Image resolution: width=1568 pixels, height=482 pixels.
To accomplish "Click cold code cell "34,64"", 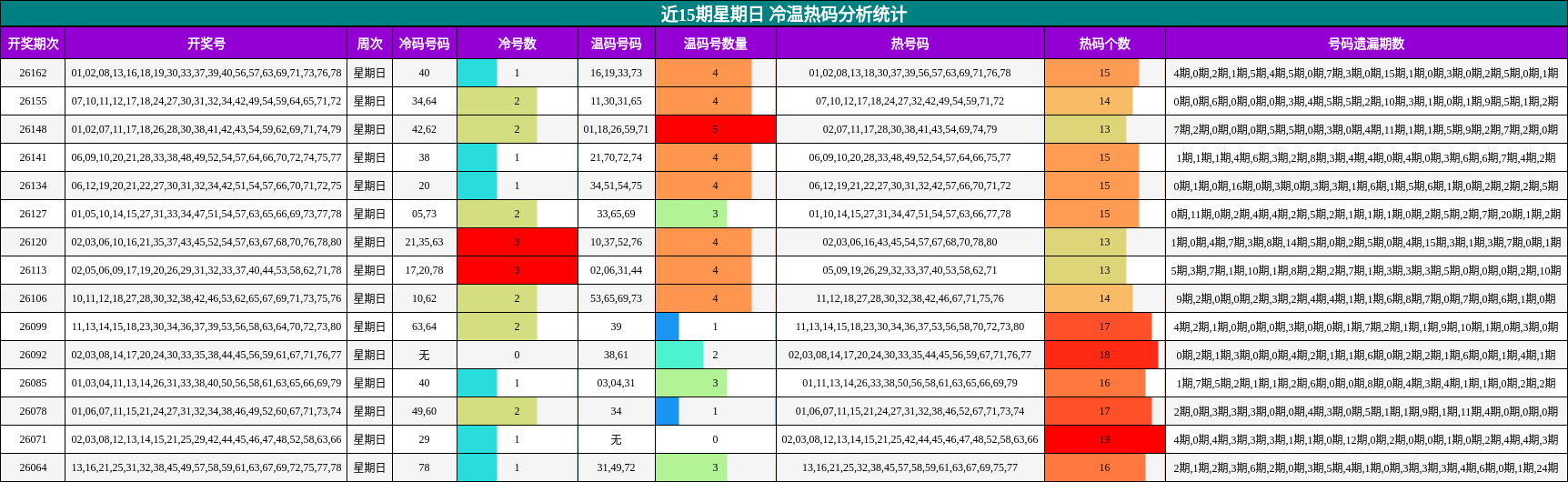I will pos(424,101).
